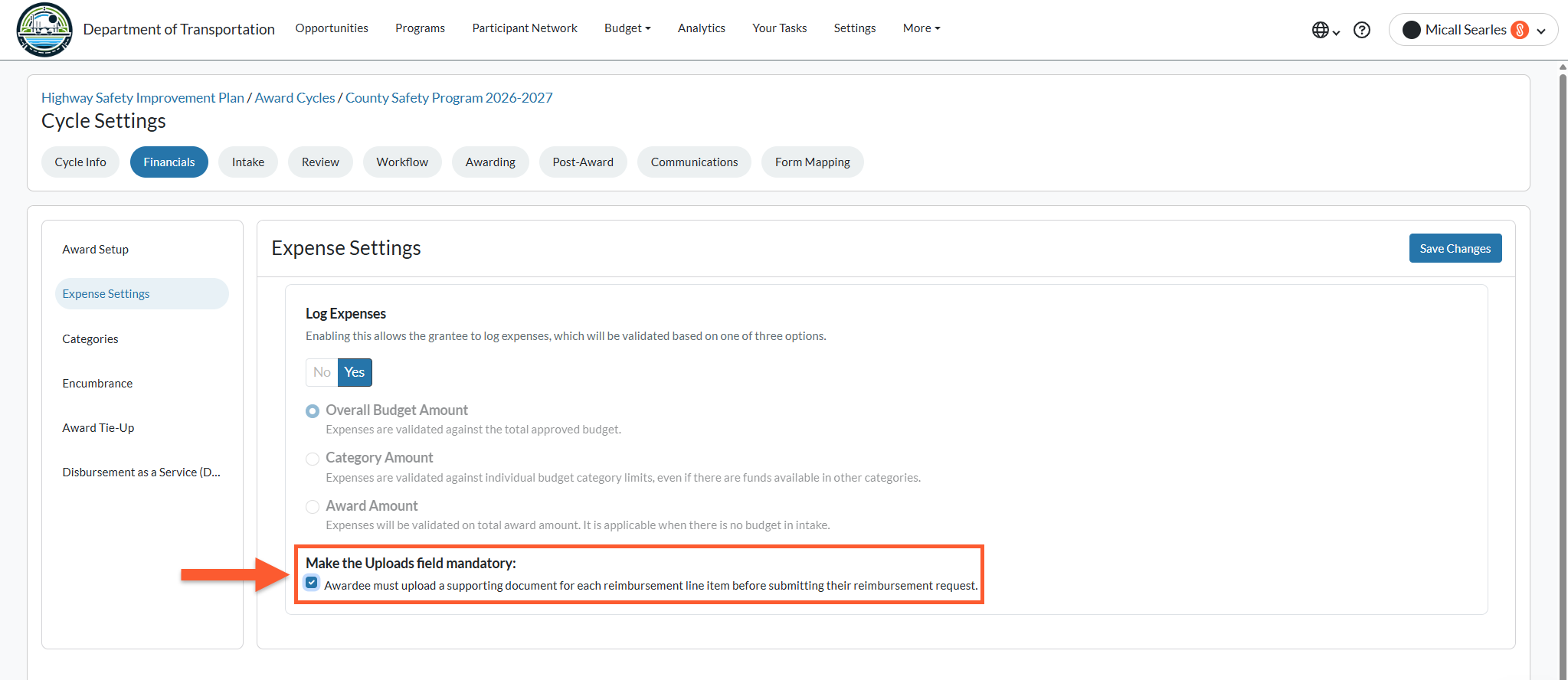The height and width of the screenshot is (680, 1568).
Task: Open the Form Mapping tab
Action: [x=812, y=162]
